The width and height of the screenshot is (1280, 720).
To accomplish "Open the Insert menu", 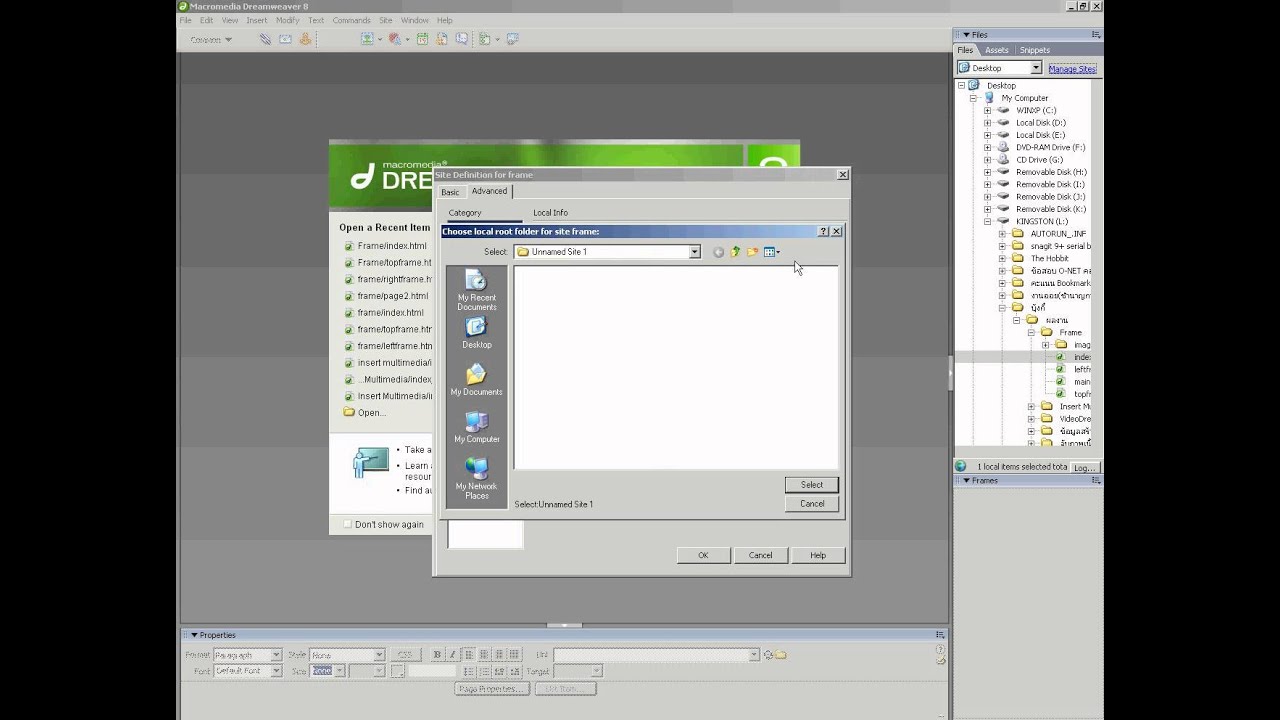I will [257, 20].
